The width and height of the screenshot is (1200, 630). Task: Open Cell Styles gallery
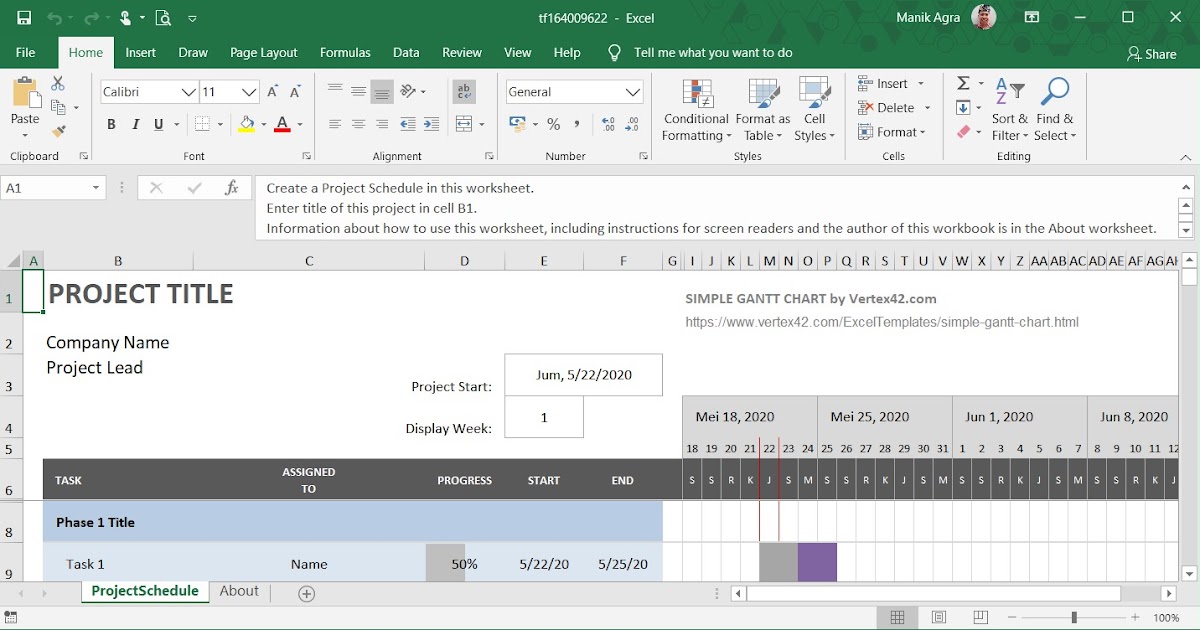[x=815, y=110]
